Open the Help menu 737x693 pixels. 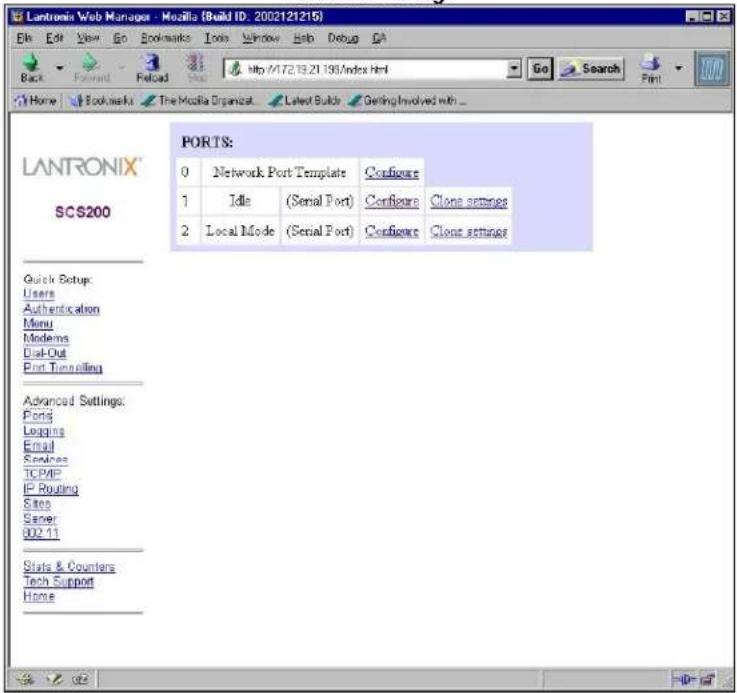[303, 38]
